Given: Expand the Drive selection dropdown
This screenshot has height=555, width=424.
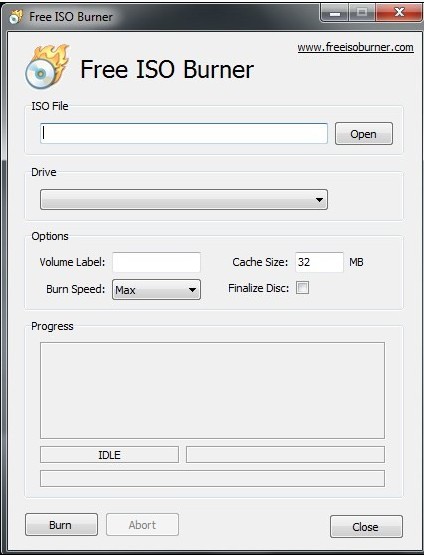Looking at the screenshot, I should click(x=184, y=200).
